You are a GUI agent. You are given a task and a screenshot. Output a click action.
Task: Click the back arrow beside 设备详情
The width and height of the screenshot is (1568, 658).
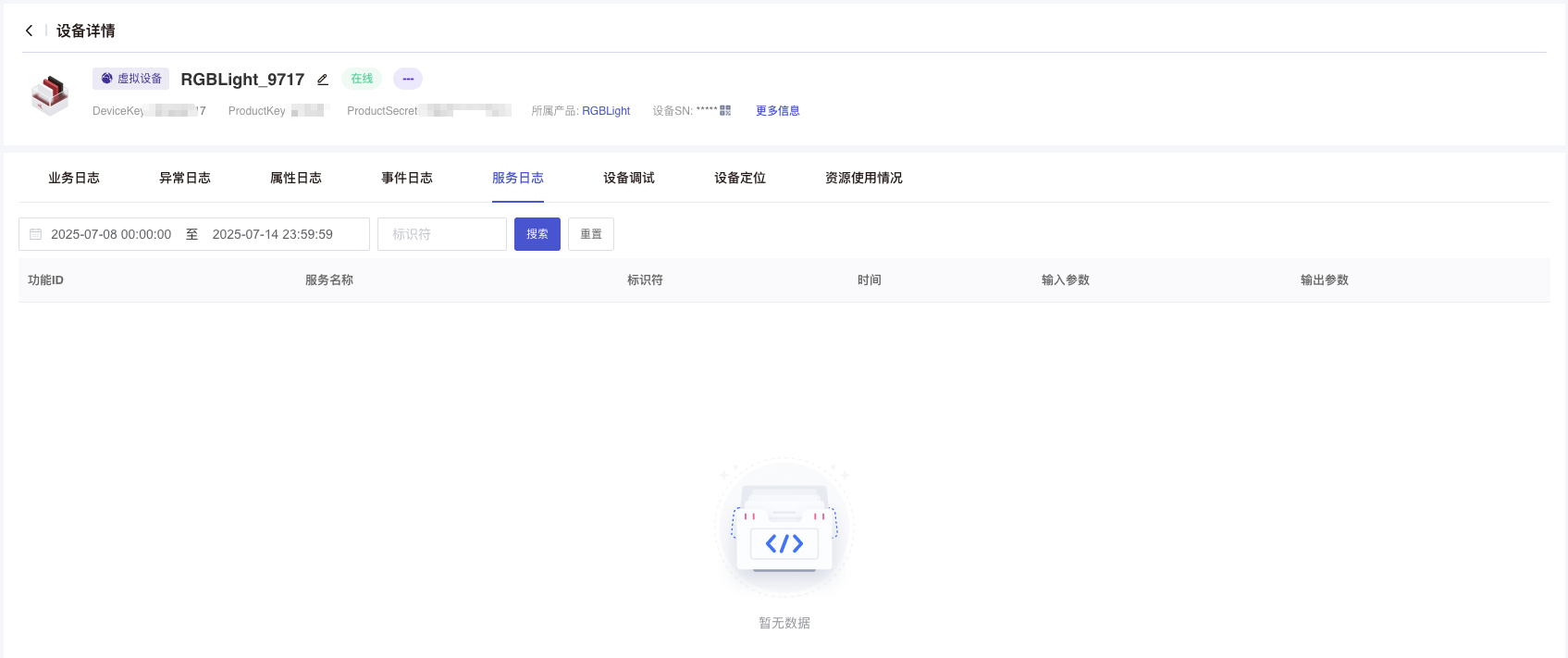coord(29,31)
